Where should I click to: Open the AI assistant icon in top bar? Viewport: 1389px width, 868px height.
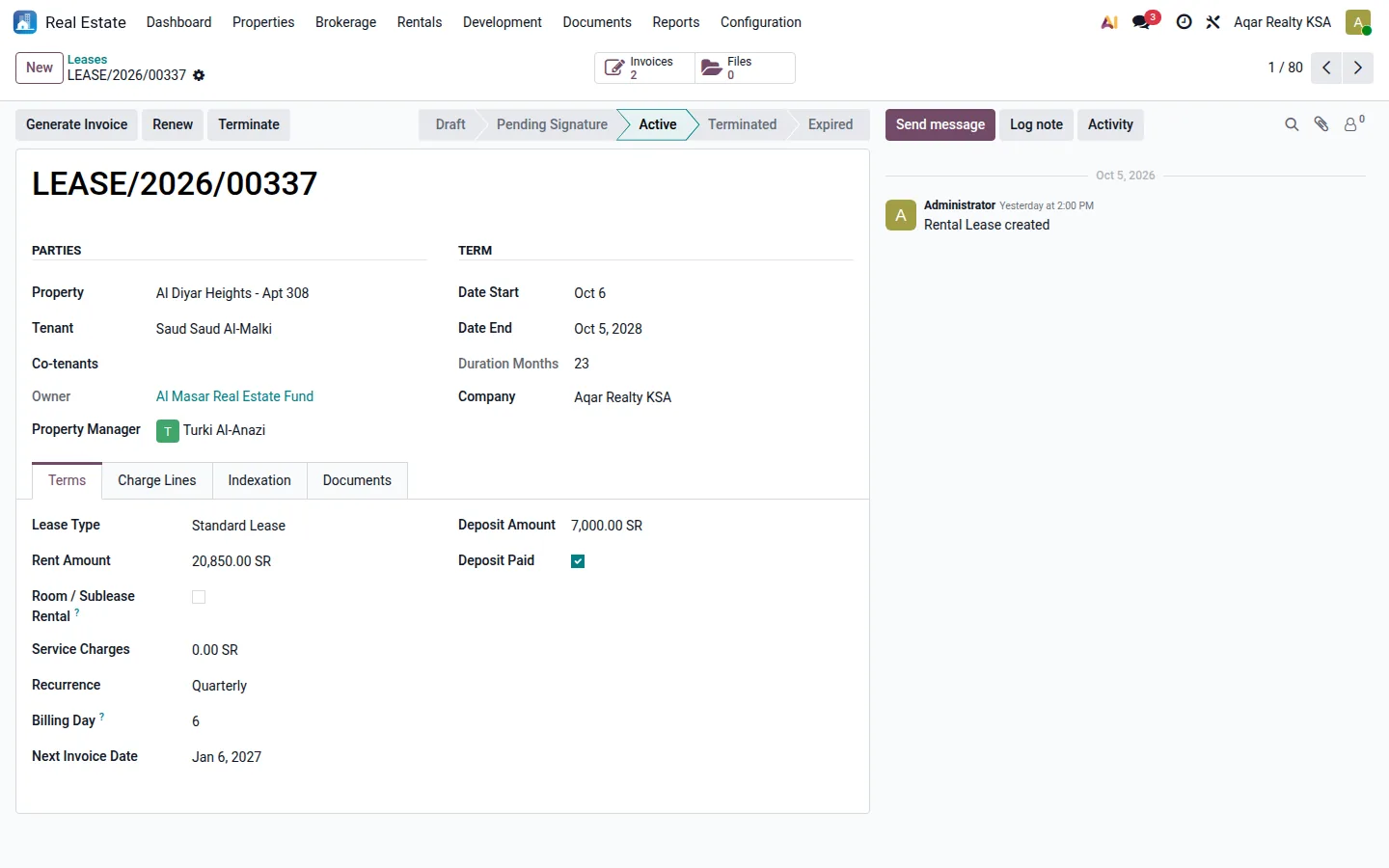click(1109, 22)
